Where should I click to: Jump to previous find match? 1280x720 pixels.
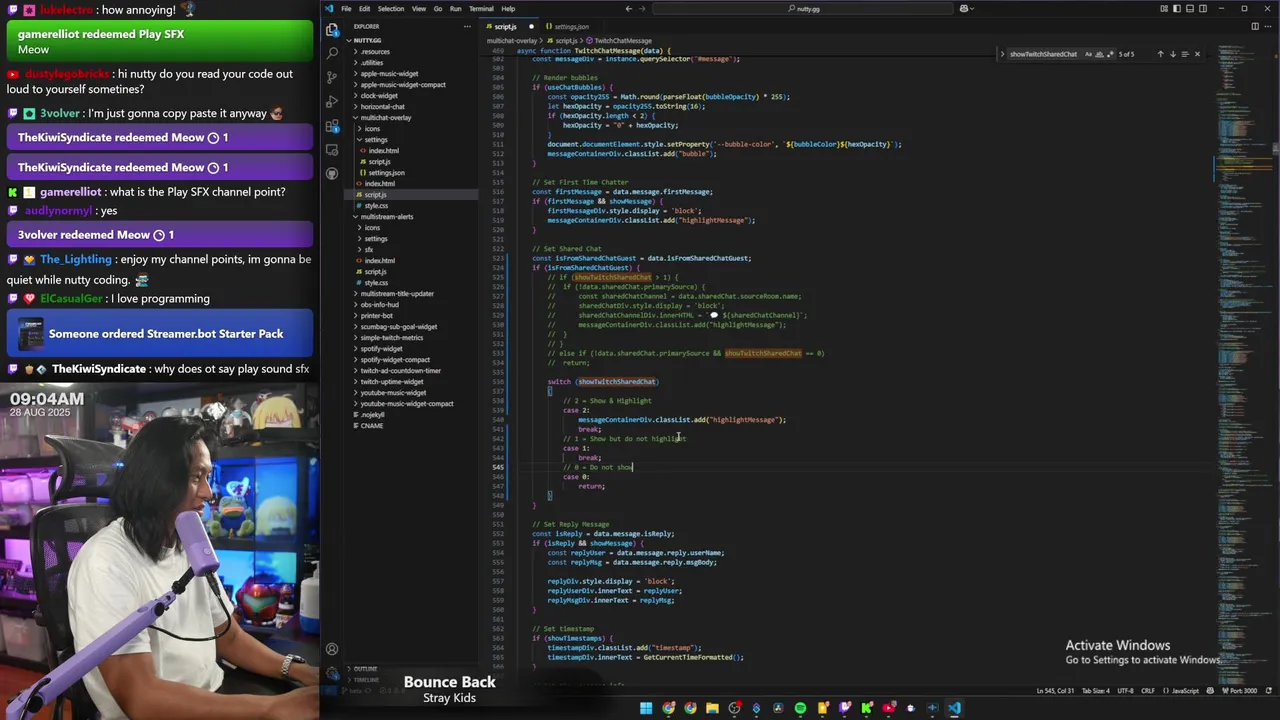pyautogui.click(x=1160, y=54)
